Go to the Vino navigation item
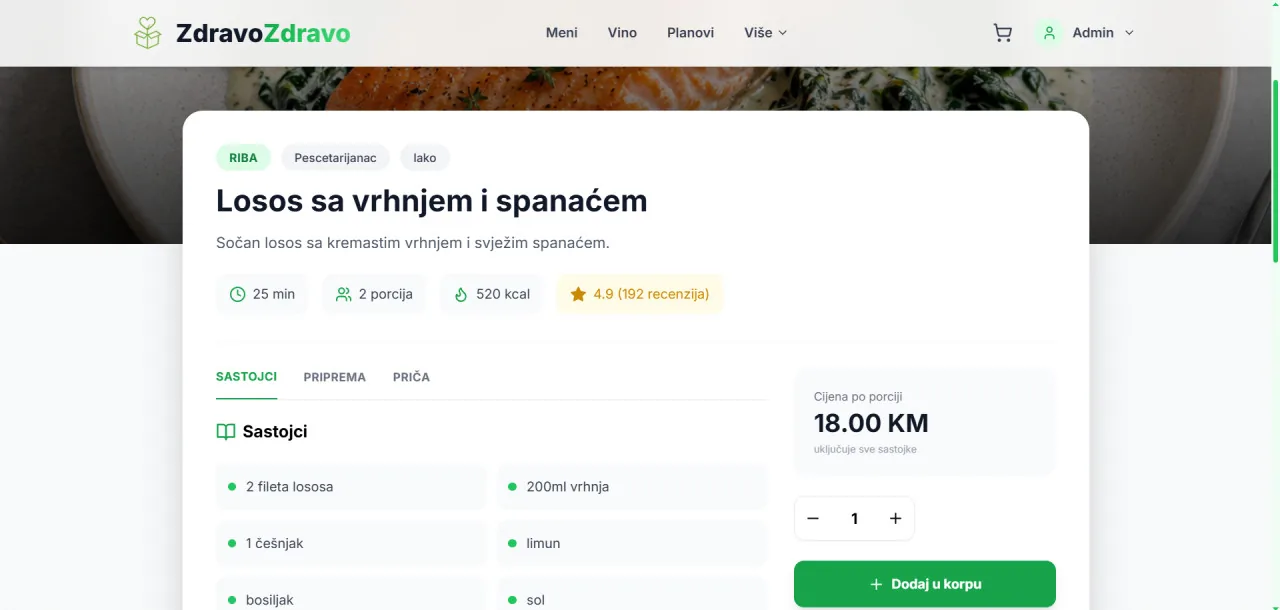The width and height of the screenshot is (1280, 610). point(622,33)
